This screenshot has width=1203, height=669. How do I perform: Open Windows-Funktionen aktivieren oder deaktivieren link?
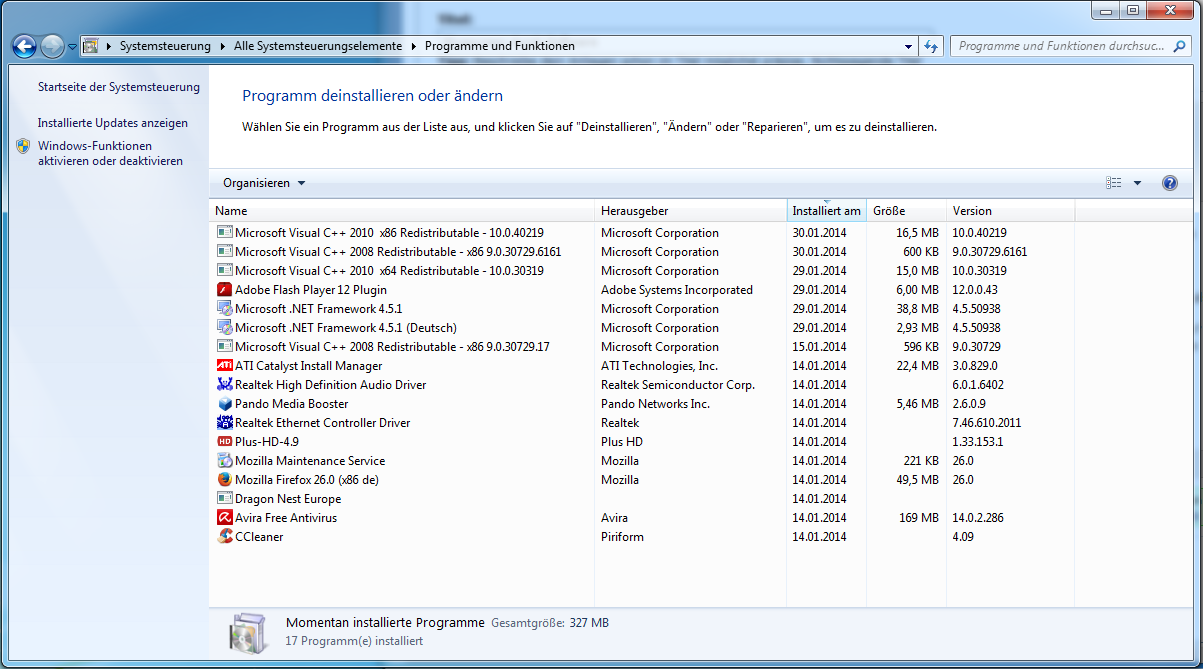tap(110, 153)
